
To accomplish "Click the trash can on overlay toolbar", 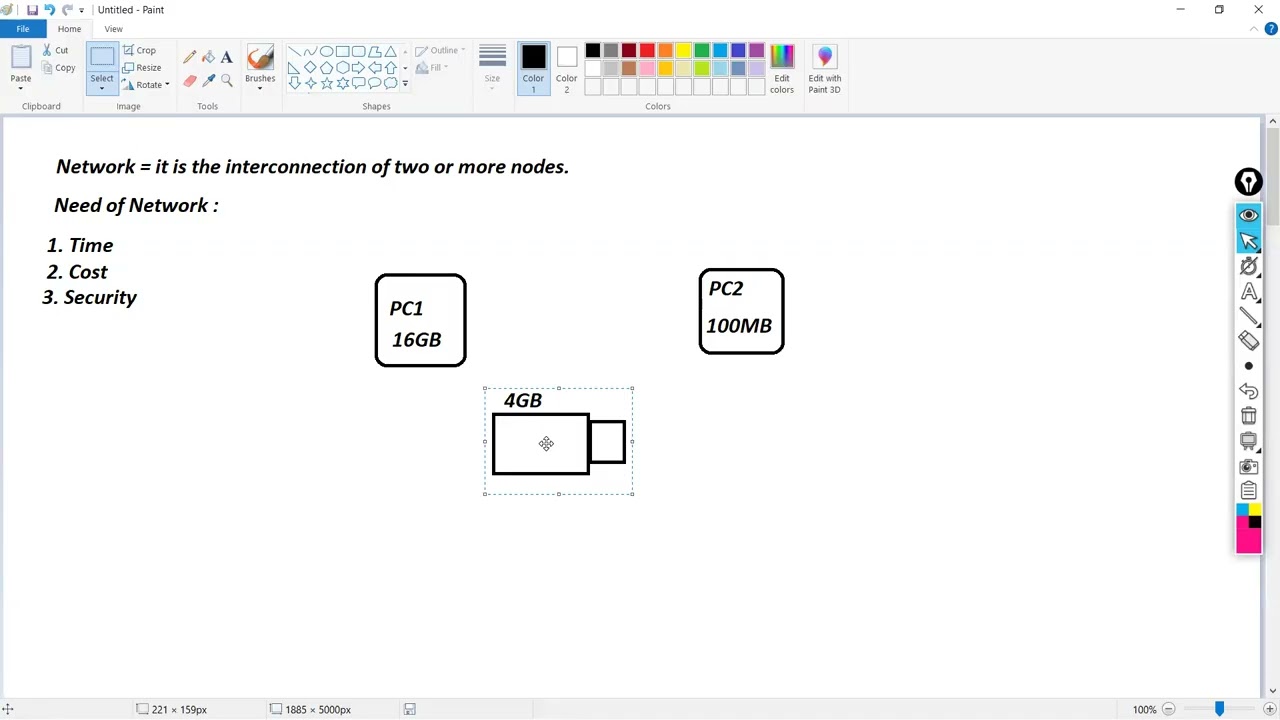I will pyautogui.click(x=1248, y=416).
